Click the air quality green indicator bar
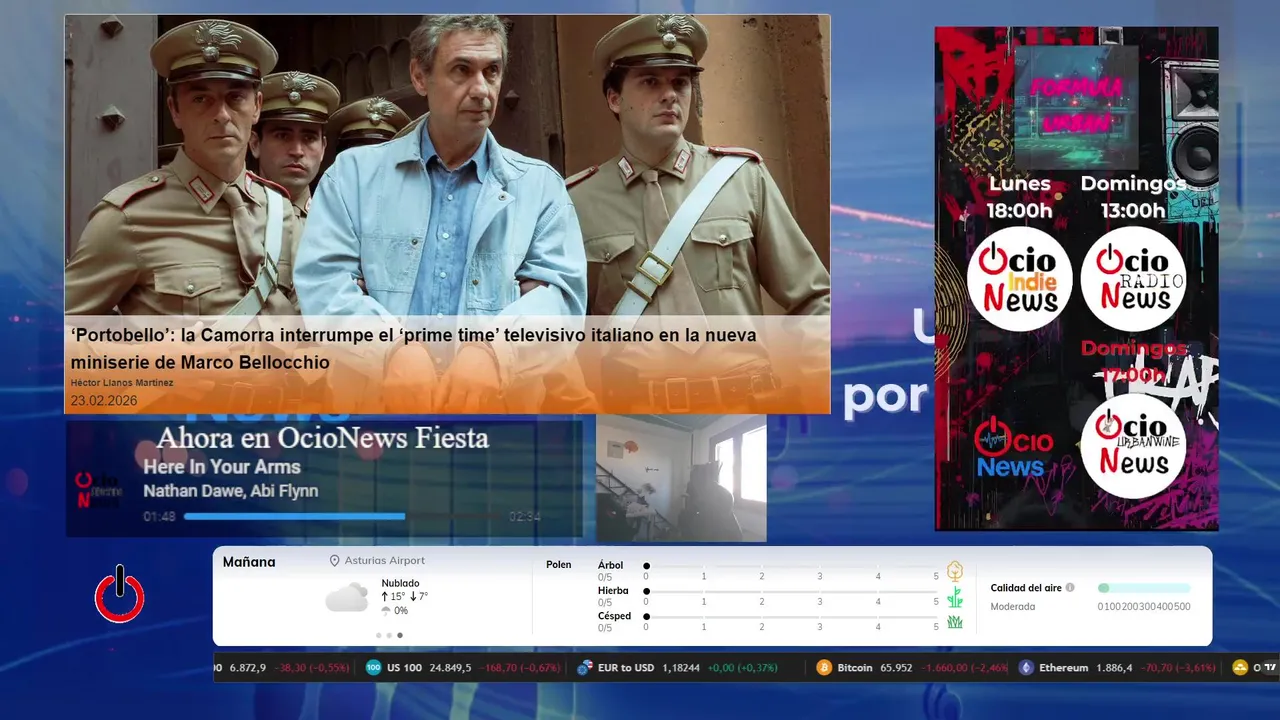This screenshot has height=720, width=1280. 1144,588
